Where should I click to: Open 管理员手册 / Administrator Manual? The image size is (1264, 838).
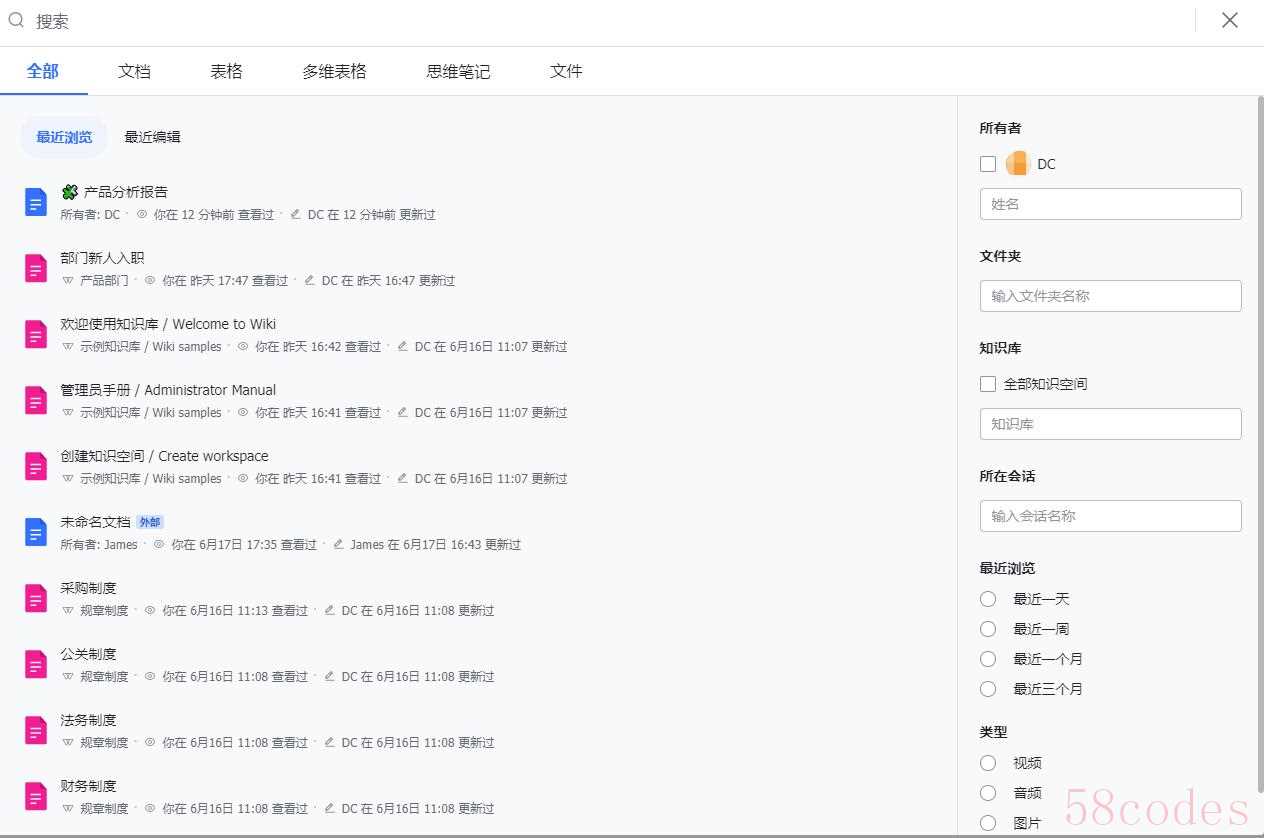coord(168,390)
